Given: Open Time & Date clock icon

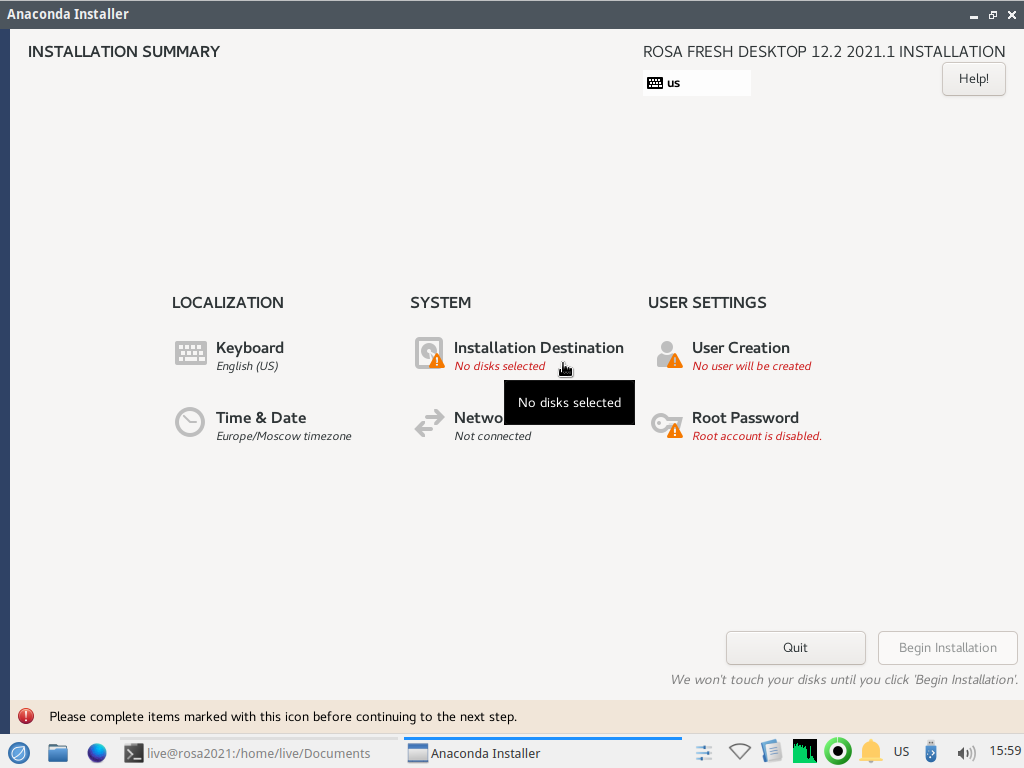Looking at the screenshot, I should click(190, 422).
